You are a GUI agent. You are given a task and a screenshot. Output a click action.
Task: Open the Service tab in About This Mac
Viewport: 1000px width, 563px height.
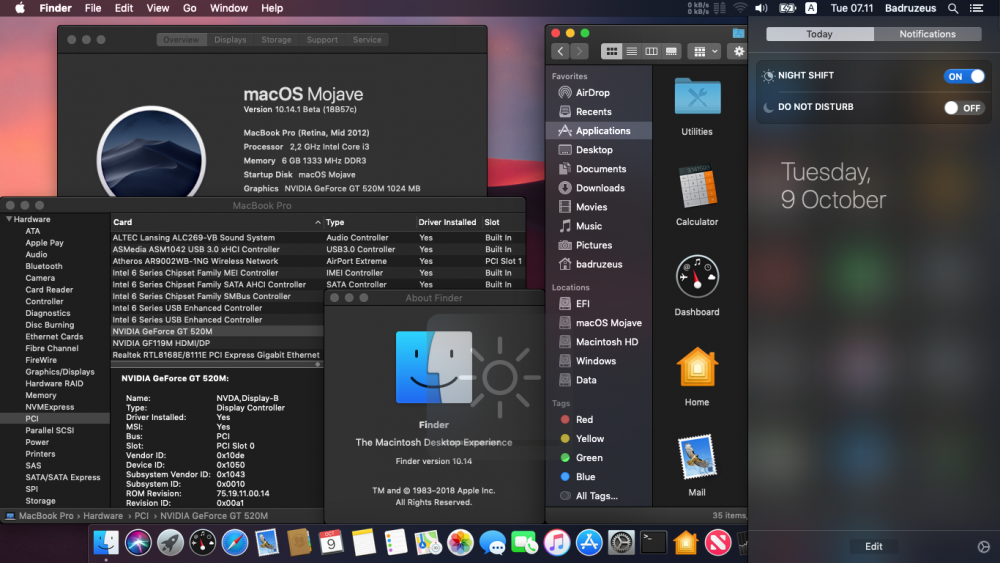click(367, 40)
